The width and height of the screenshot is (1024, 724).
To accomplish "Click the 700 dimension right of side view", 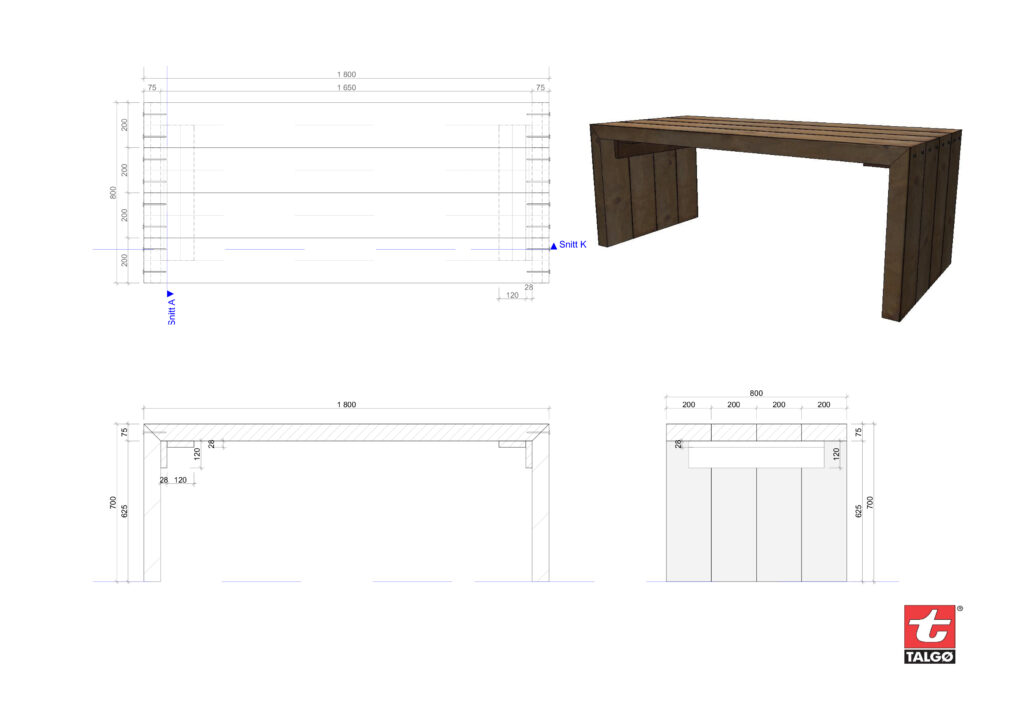I will (x=870, y=502).
